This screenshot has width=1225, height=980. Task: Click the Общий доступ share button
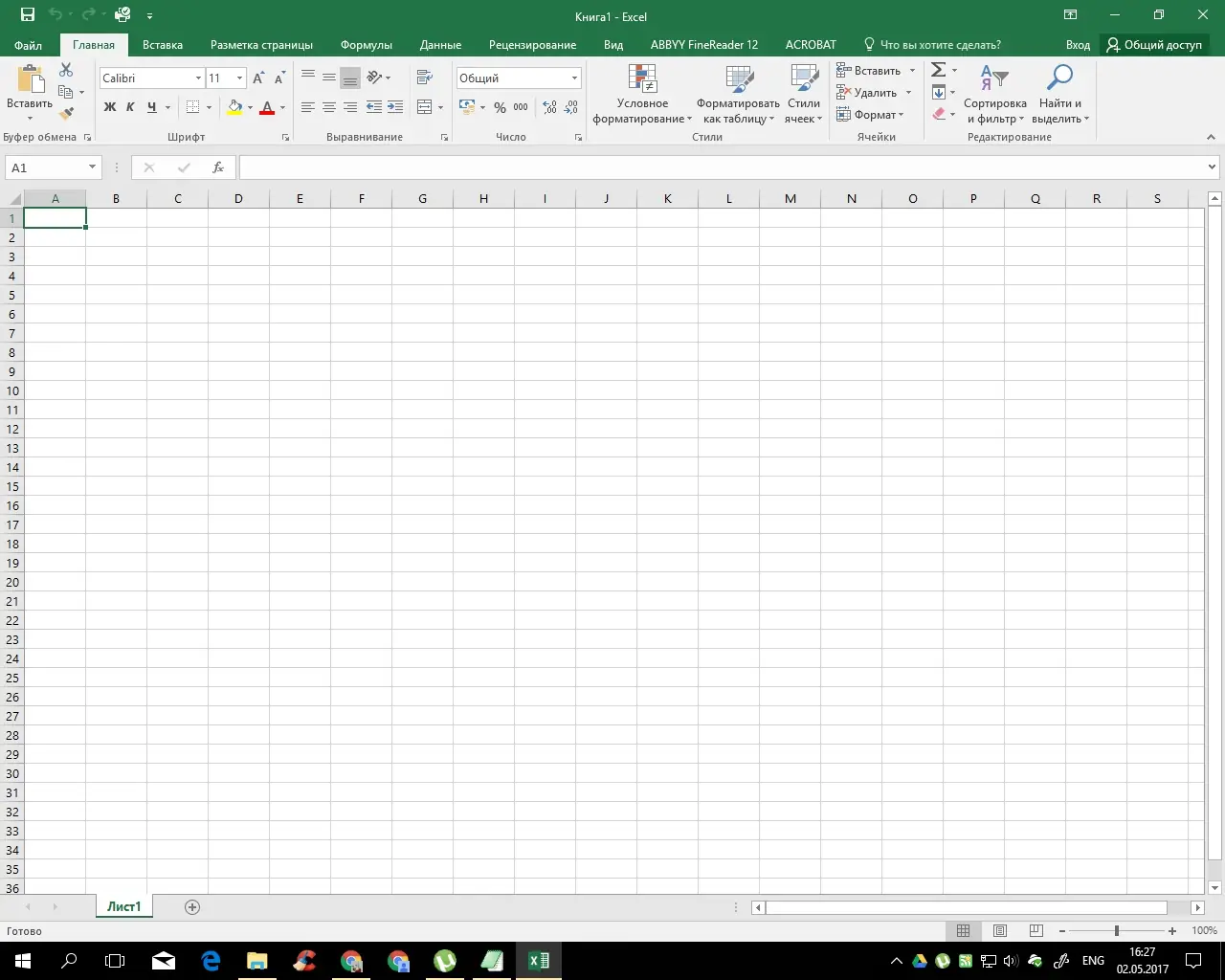(1154, 45)
